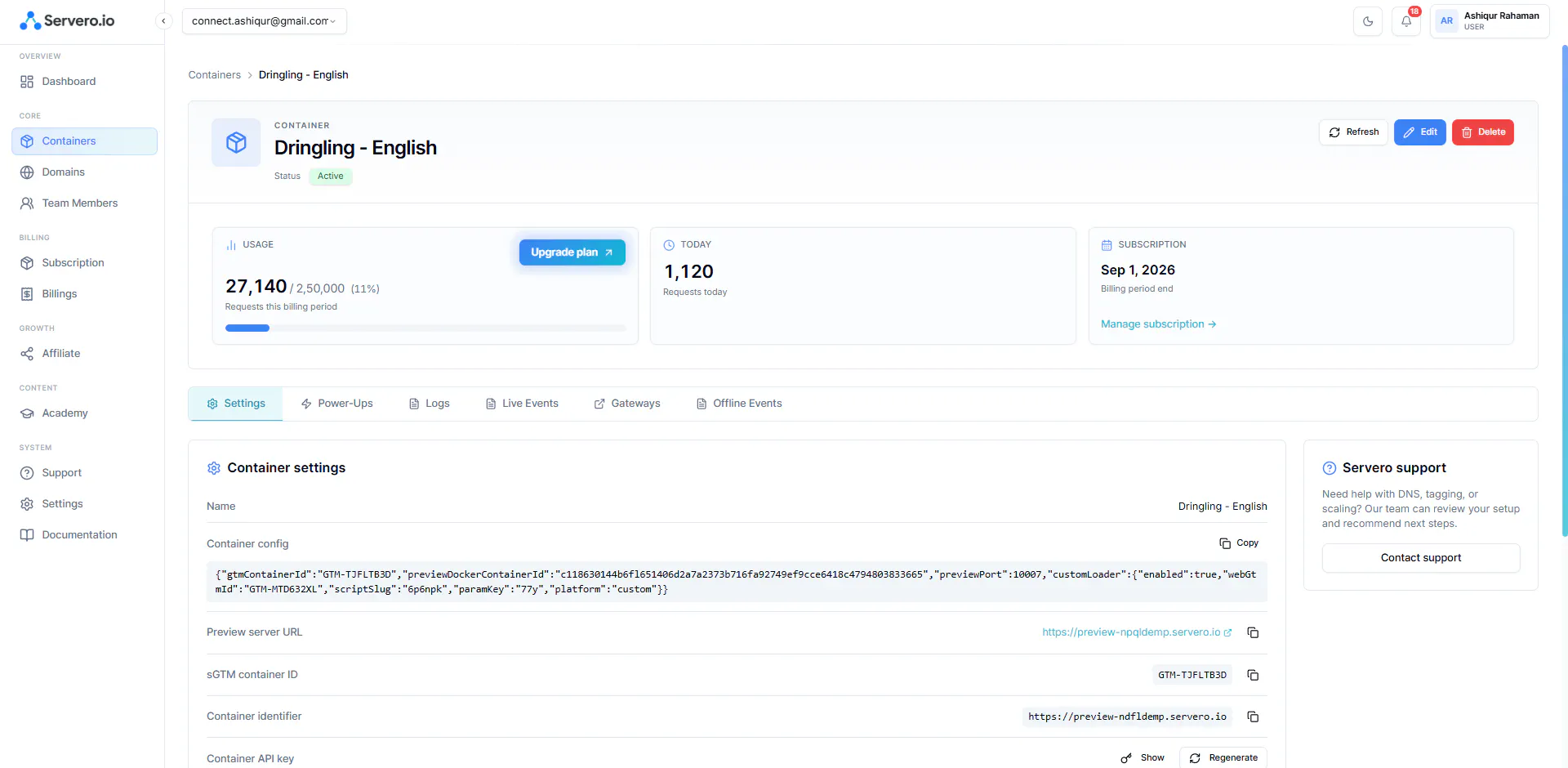Click the 27,140 usage count

click(x=256, y=287)
